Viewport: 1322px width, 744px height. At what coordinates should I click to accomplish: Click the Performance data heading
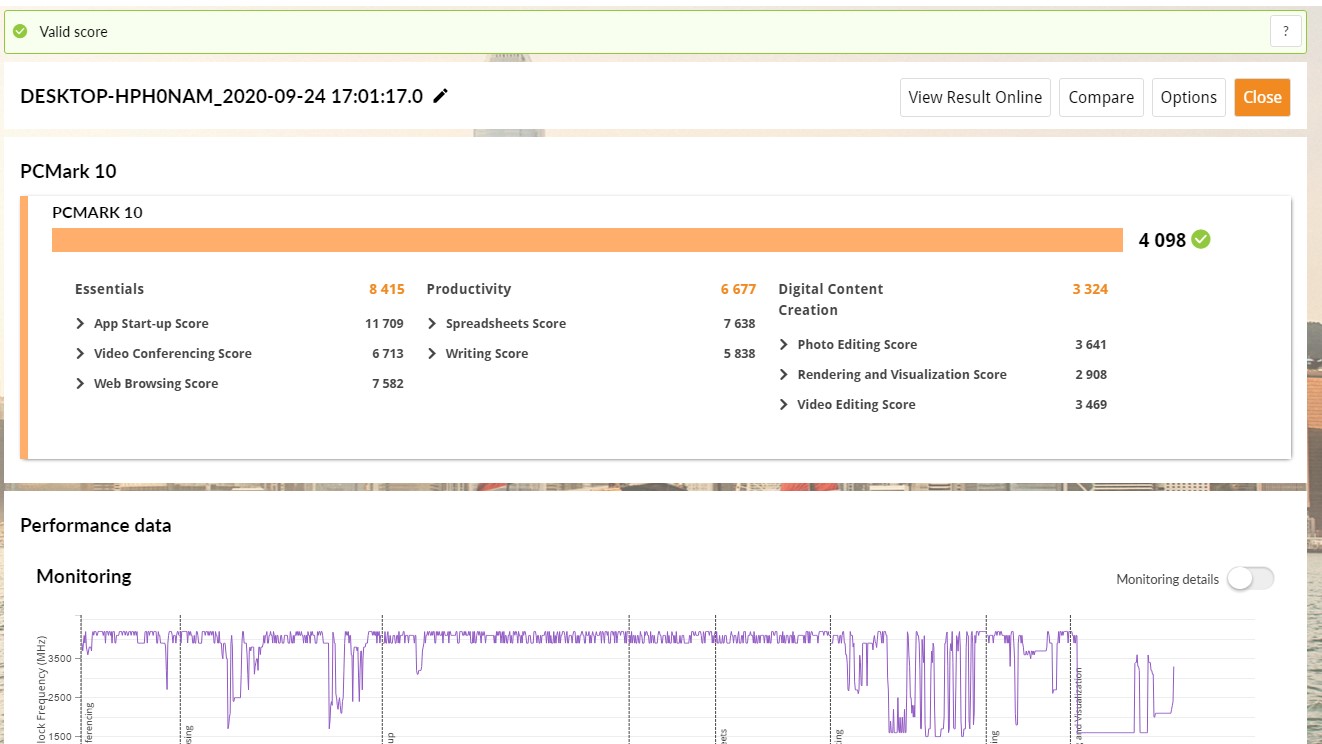point(96,525)
